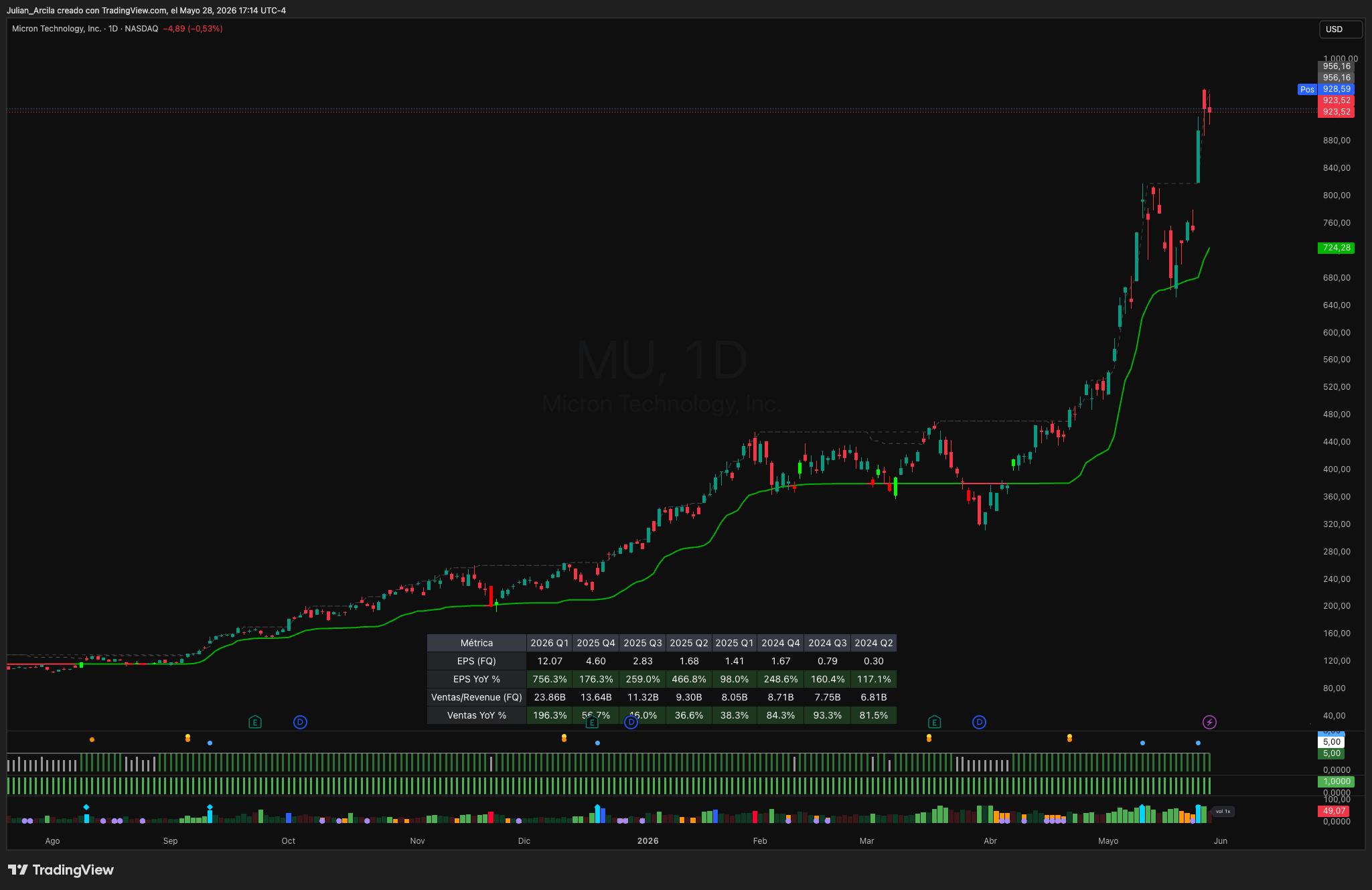Viewport: 1372px width, 890px height.
Task: Click the Ventas/Revenue (FQ) row label
Action: point(477,697)
